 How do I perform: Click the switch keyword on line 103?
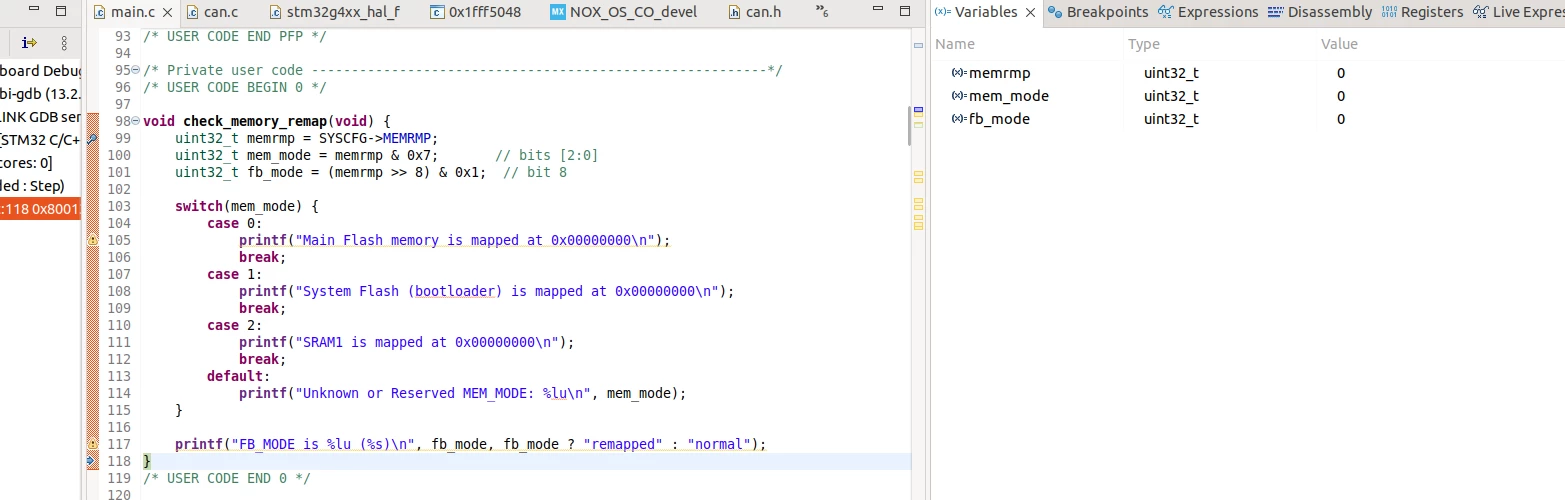(199, 206)
